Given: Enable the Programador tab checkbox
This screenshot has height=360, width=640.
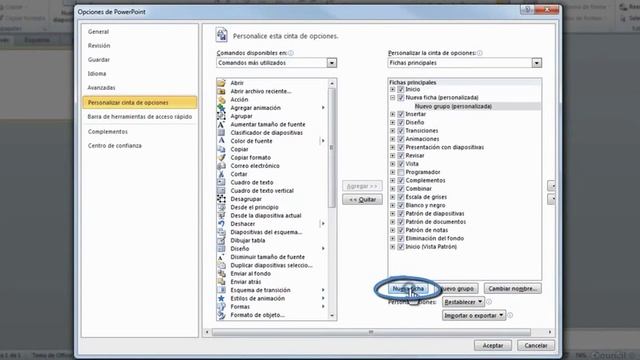Looking at the screenshot, I should point(401,172).
